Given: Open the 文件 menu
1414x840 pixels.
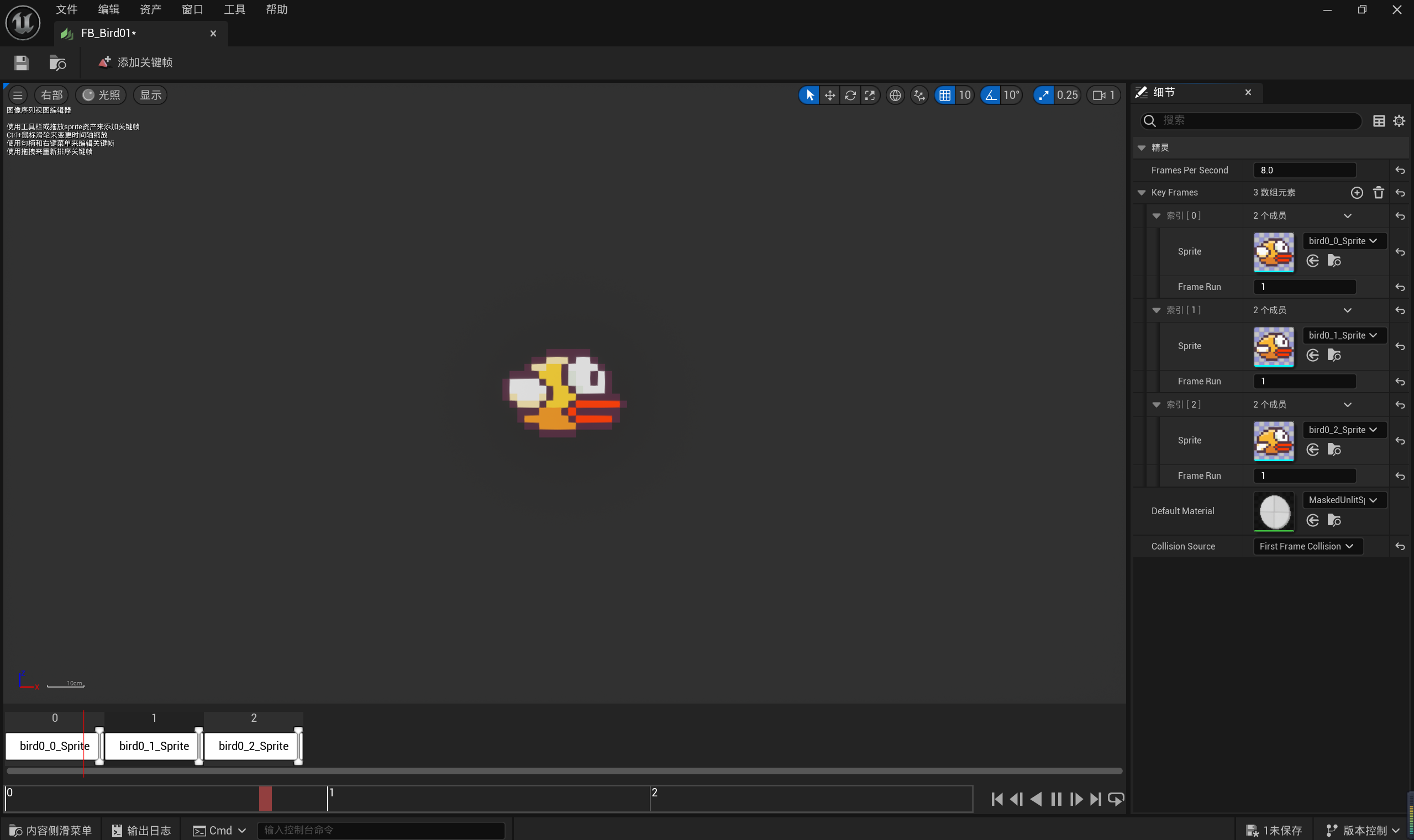Looking at the screenshot, I should [x=66, y=9].
